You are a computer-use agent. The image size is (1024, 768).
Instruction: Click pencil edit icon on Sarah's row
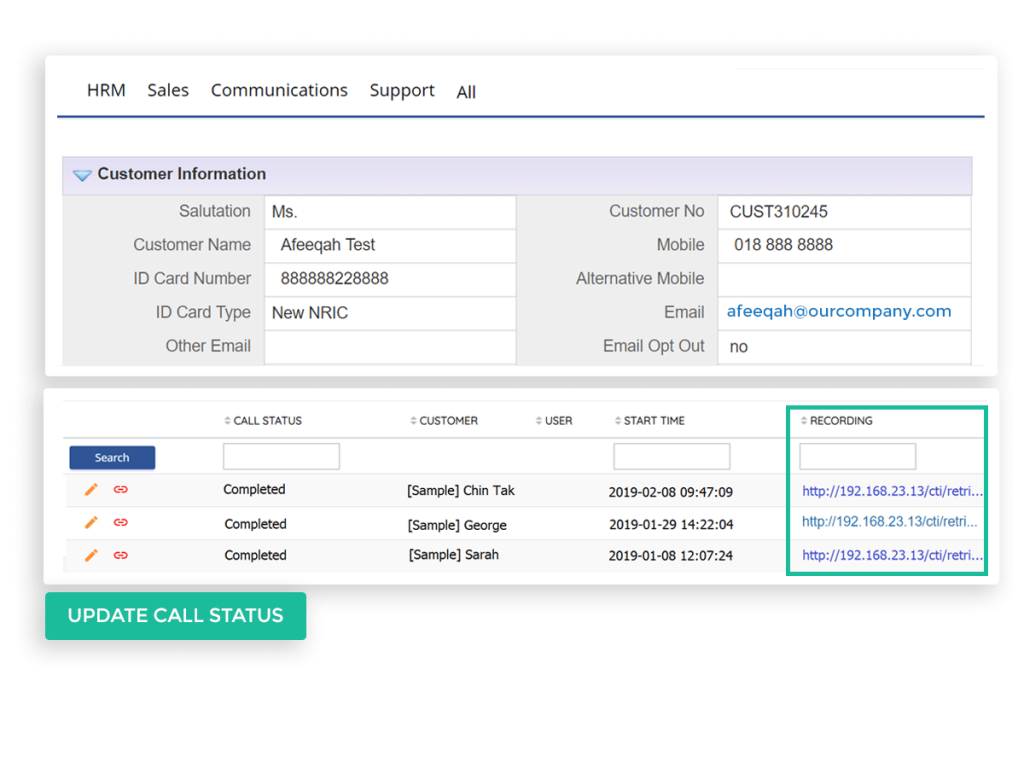[91, 555]
